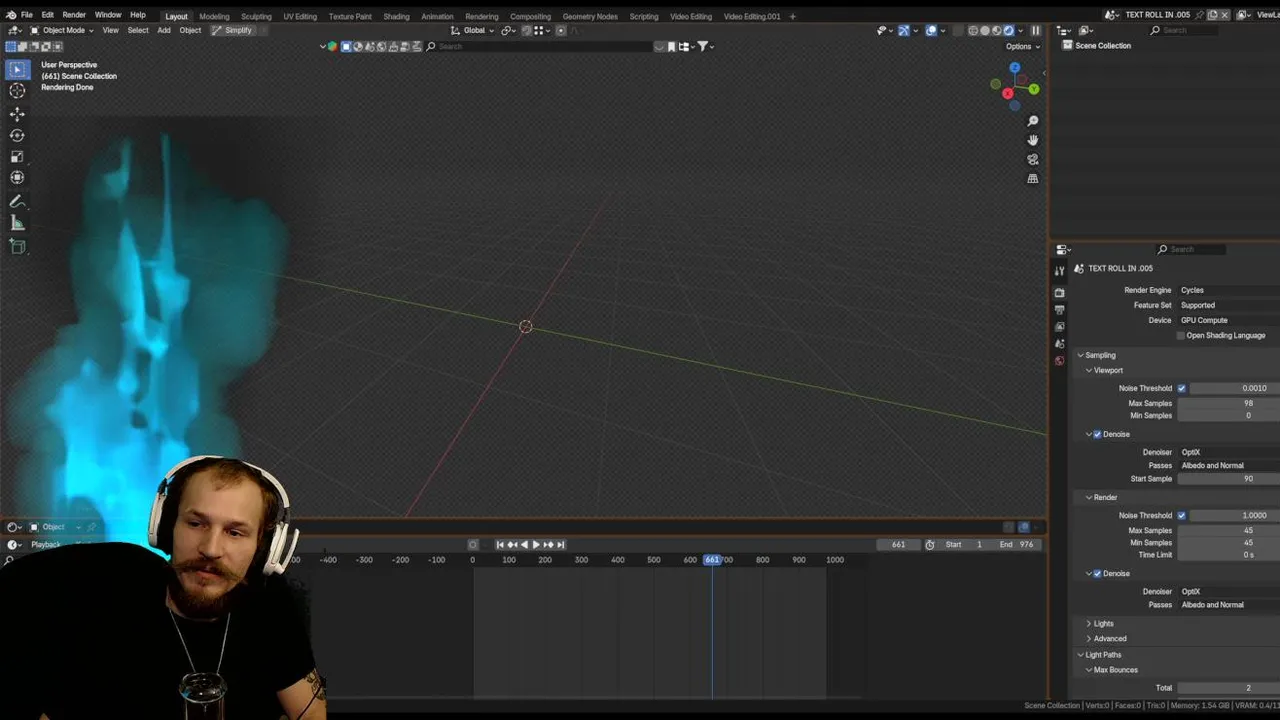Open Feature Set Supported dropdown
Screen dimensions: 1280x720
point(1228,305)
